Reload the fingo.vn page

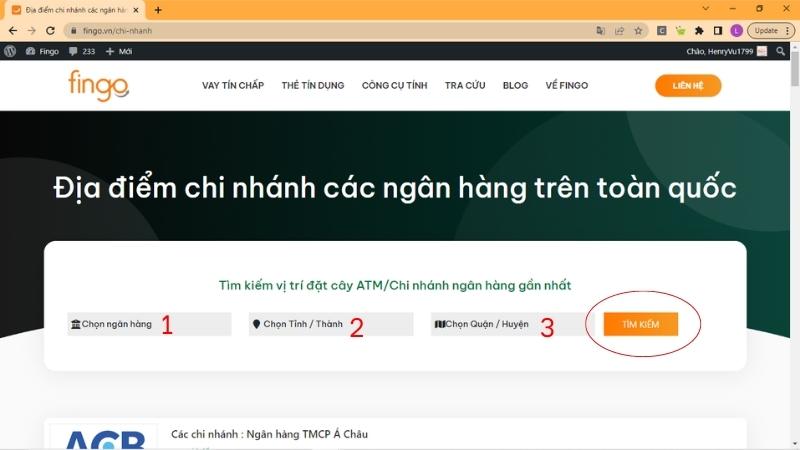50,31
